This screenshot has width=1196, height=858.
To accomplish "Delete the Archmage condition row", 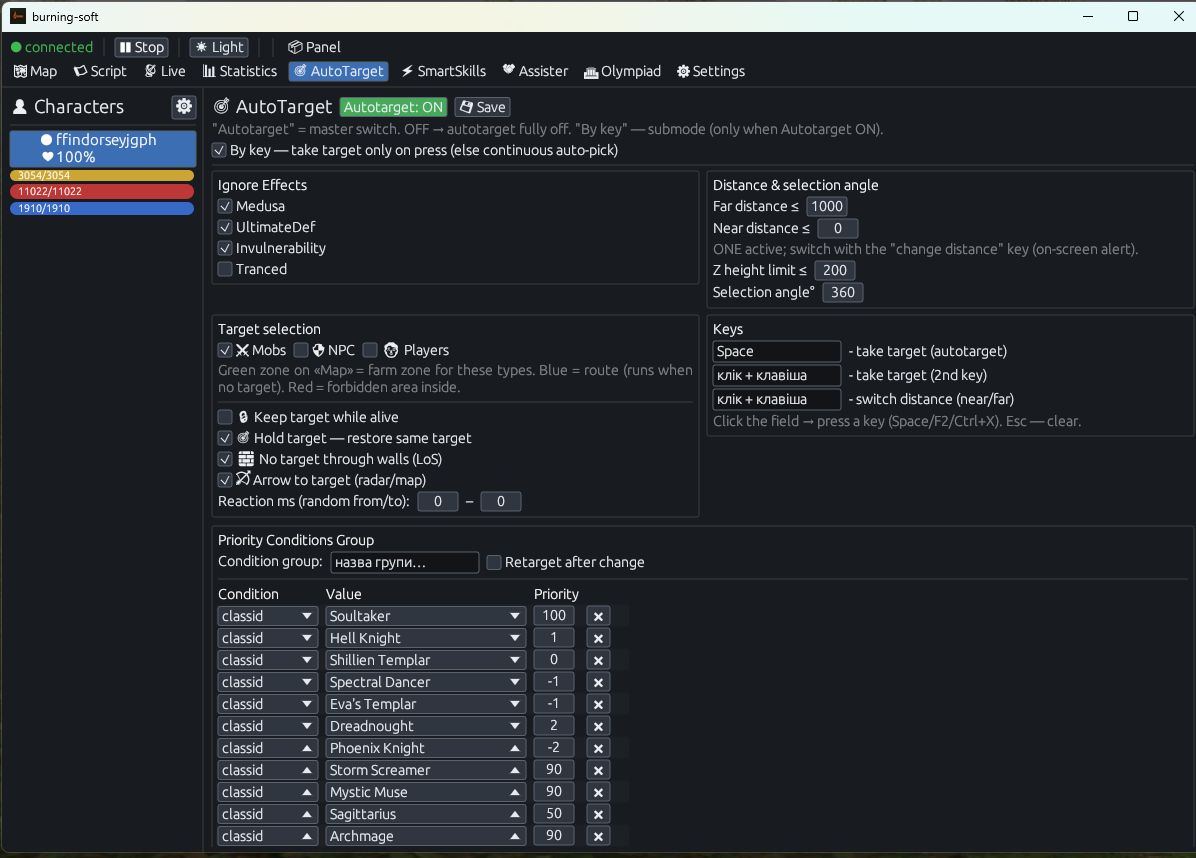I will pyautogui.click(x=598, y=837).
